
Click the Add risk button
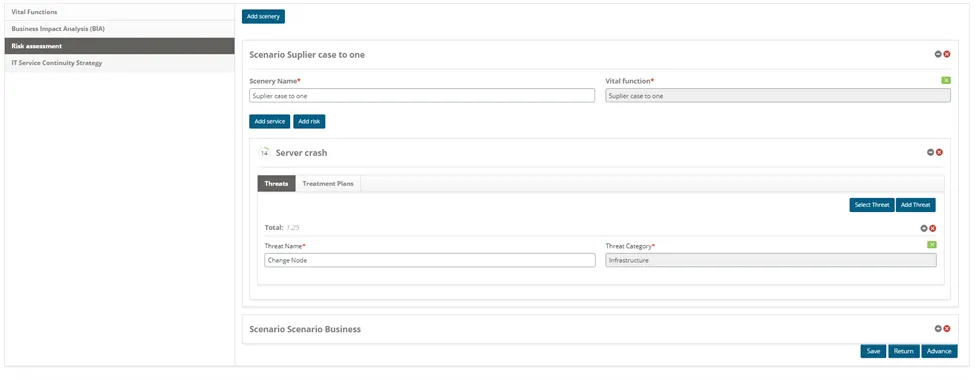coord(309,121)
